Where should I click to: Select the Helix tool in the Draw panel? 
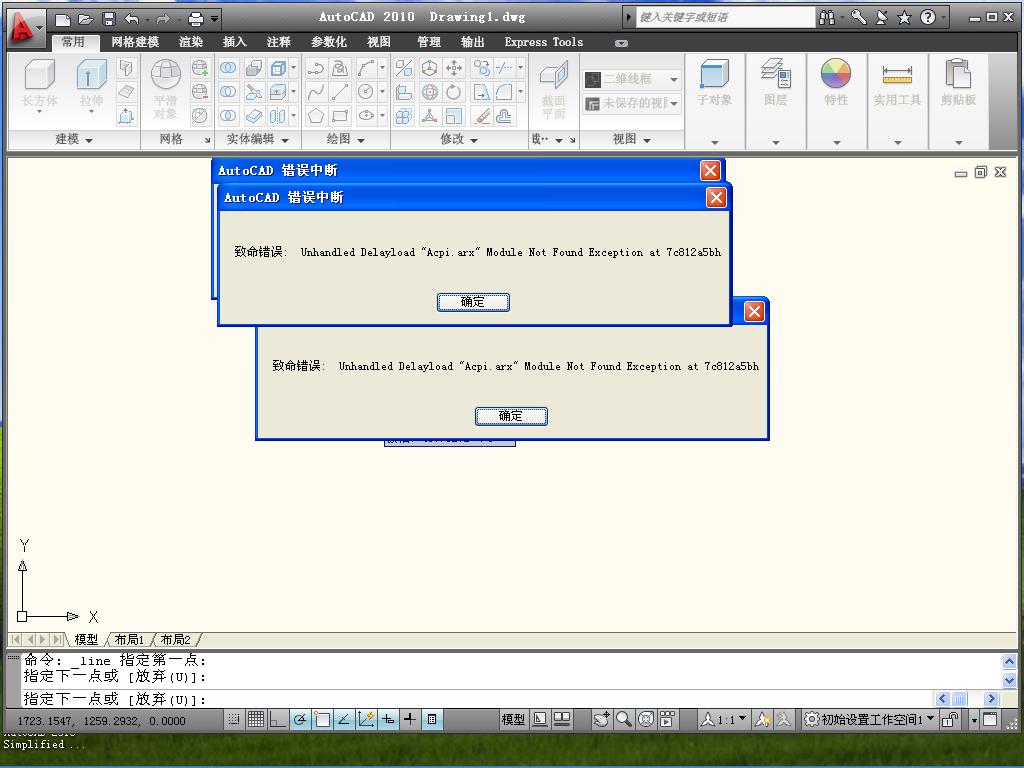click(340, 68)
